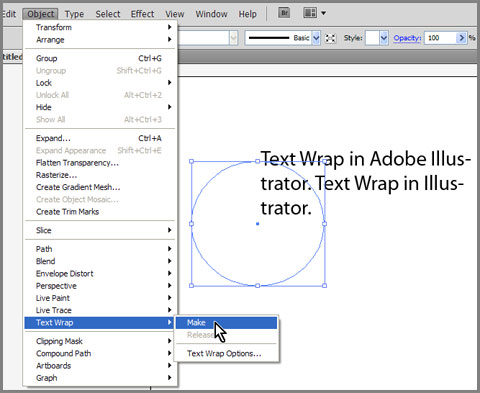Open the Window menu
The image size is (480, 393).
(x=211, y=14)
